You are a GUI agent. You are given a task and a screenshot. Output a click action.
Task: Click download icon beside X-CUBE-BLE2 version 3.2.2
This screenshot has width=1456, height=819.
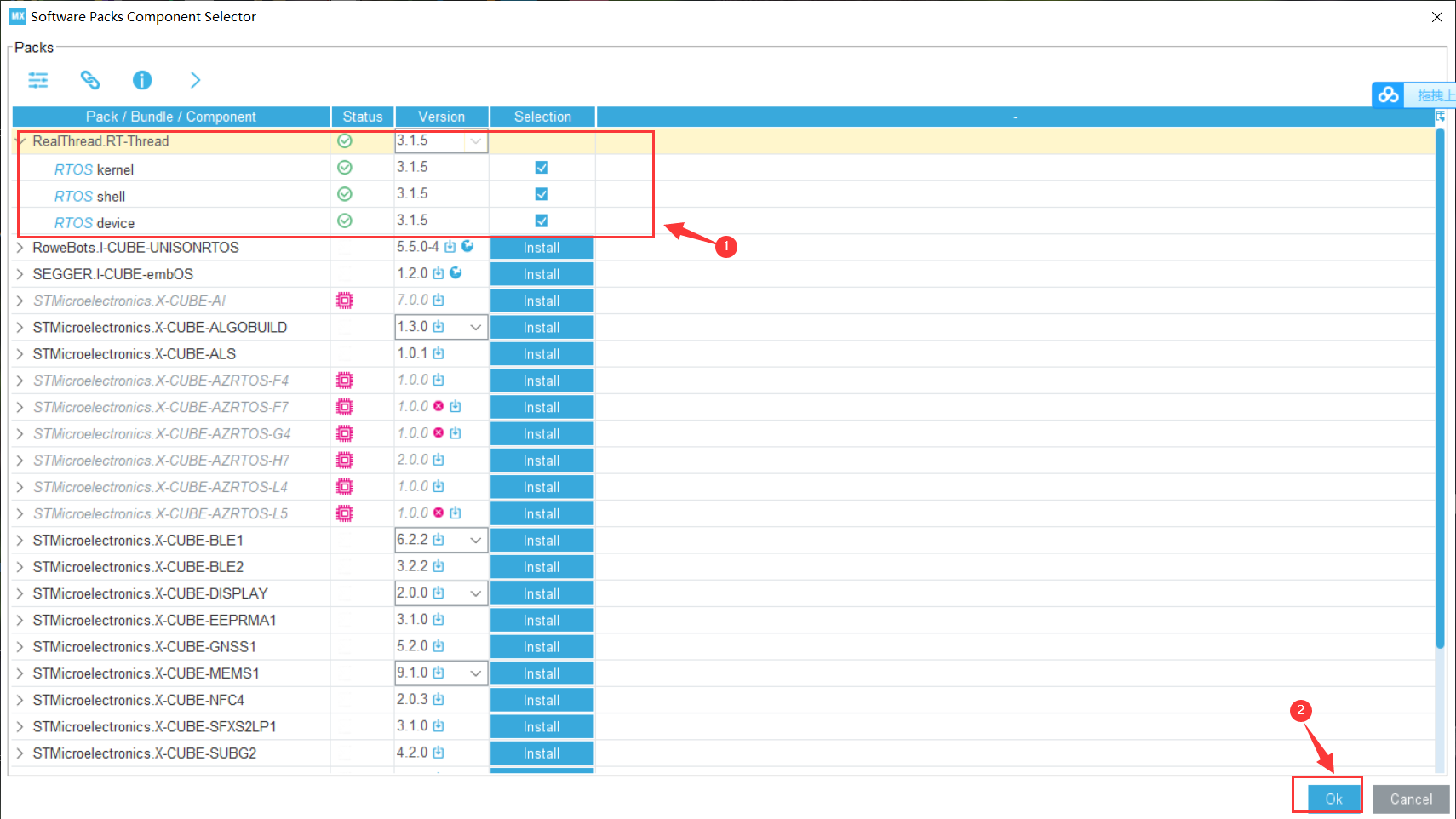pos(439,566)
